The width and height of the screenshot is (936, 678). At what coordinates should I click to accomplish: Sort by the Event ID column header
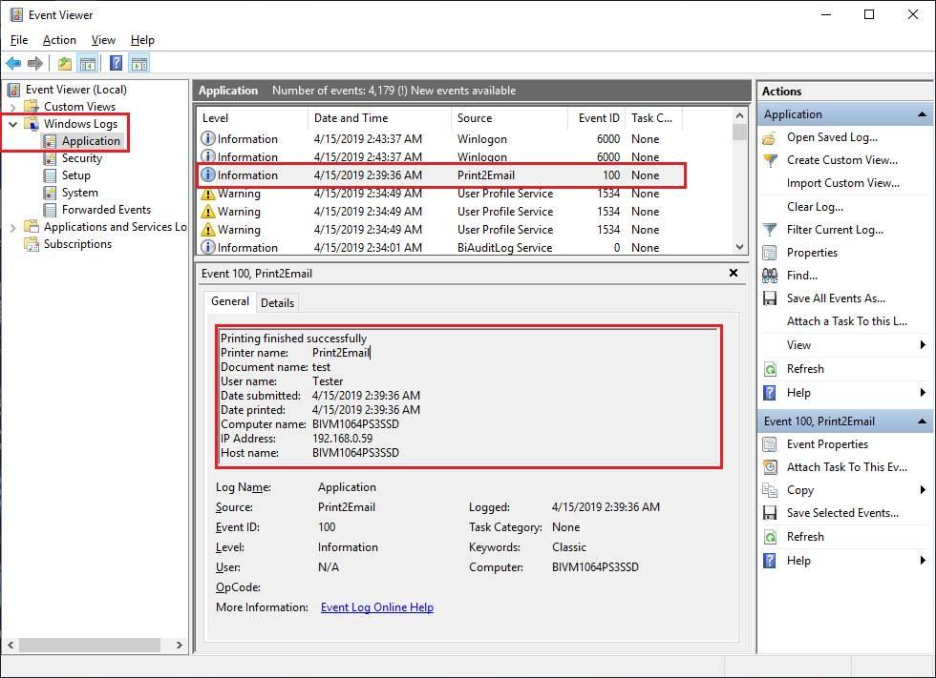click(x=597, y=118)
